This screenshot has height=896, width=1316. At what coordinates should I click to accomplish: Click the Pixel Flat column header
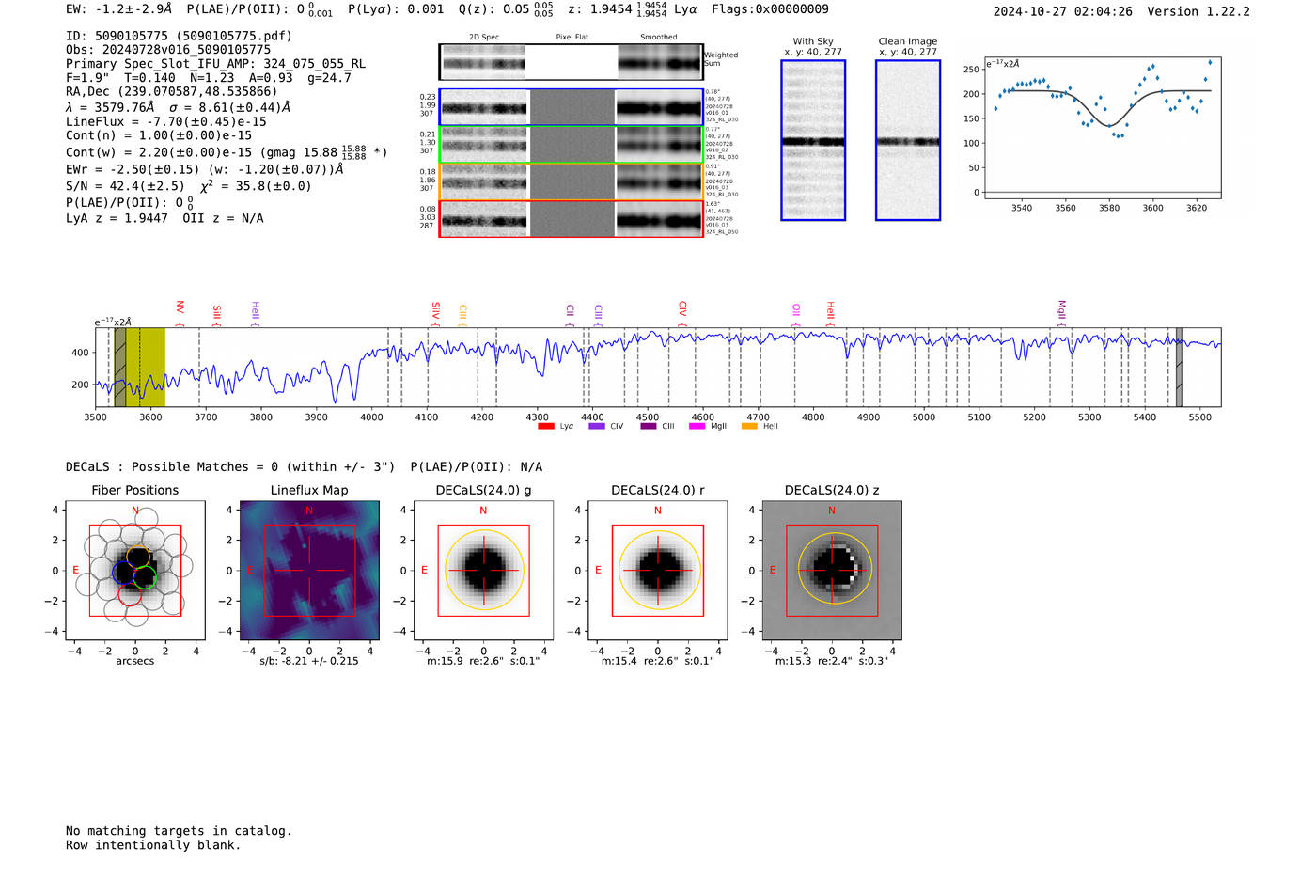pyautogui.click(x=572, y=38)
